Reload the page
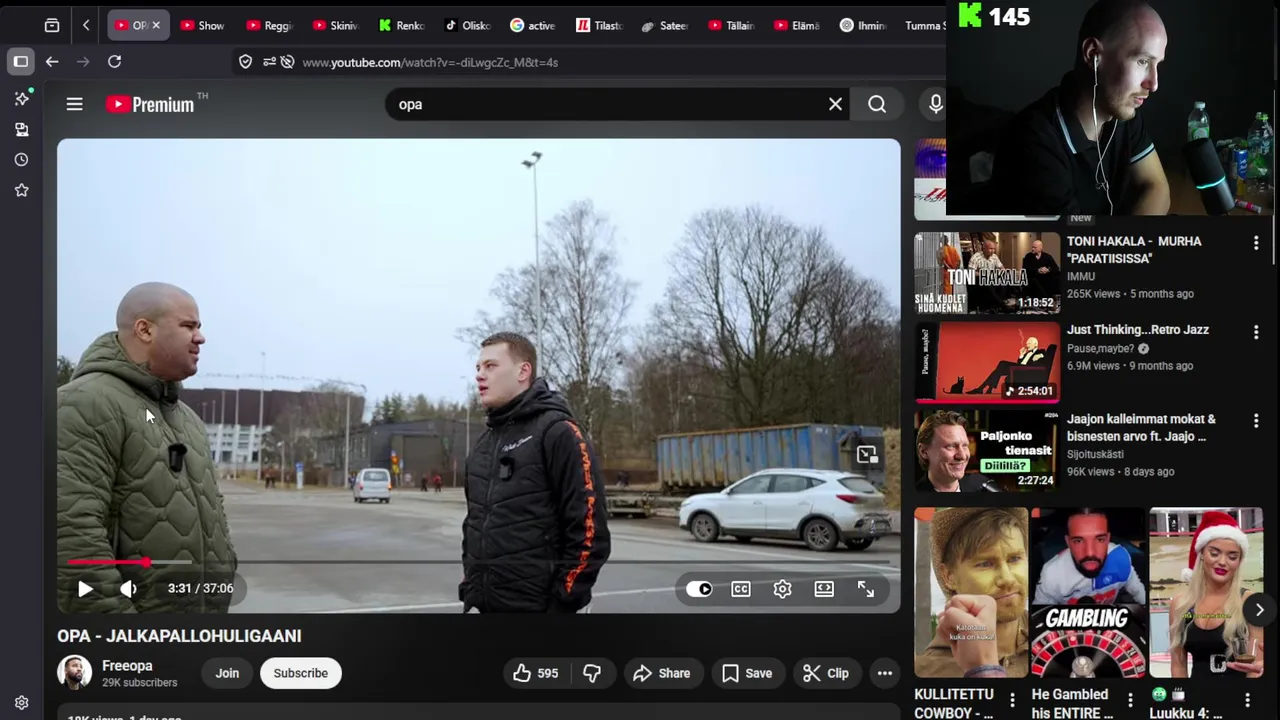Viewport: 1280px width, 720px height. pyautogui.click(x=114, y=62)
